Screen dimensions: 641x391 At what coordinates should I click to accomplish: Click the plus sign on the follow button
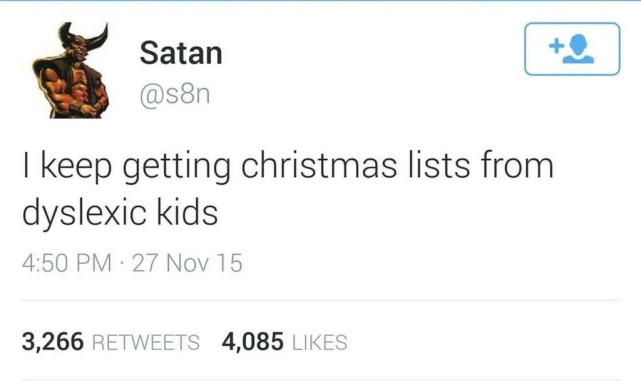[555, 46]
